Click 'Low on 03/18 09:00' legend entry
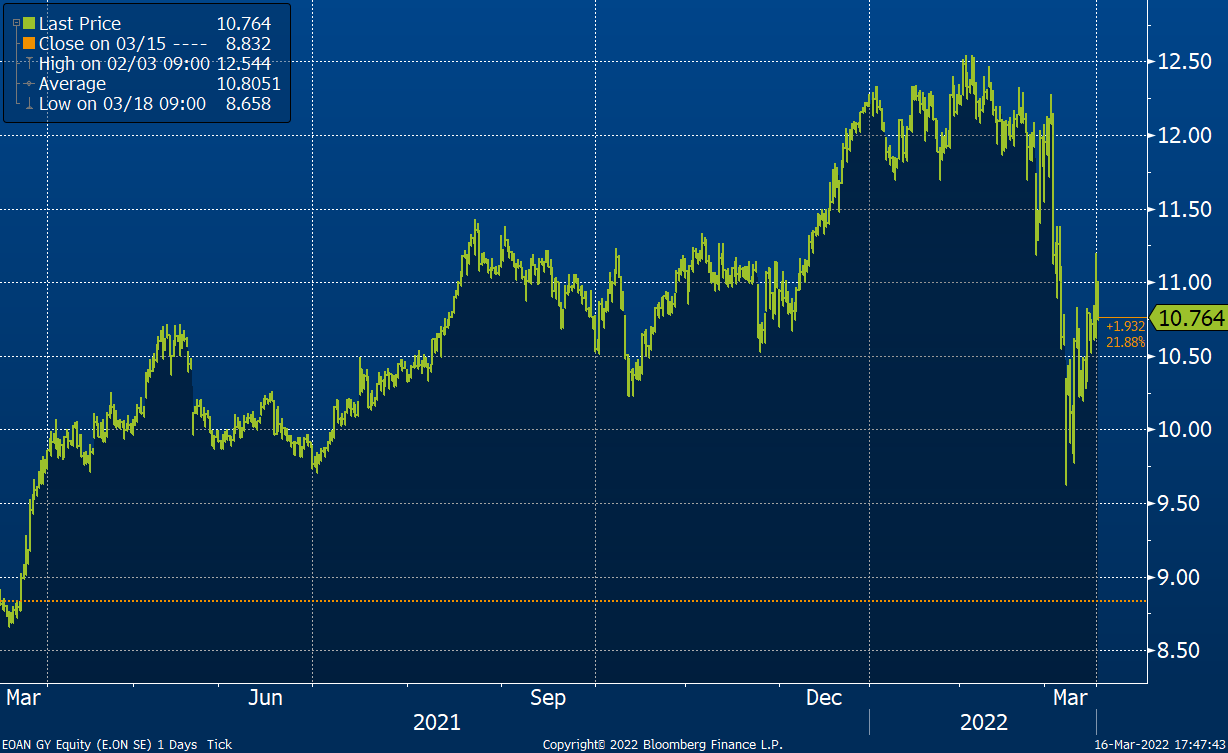1228x753 pixels. coord(122,103)
